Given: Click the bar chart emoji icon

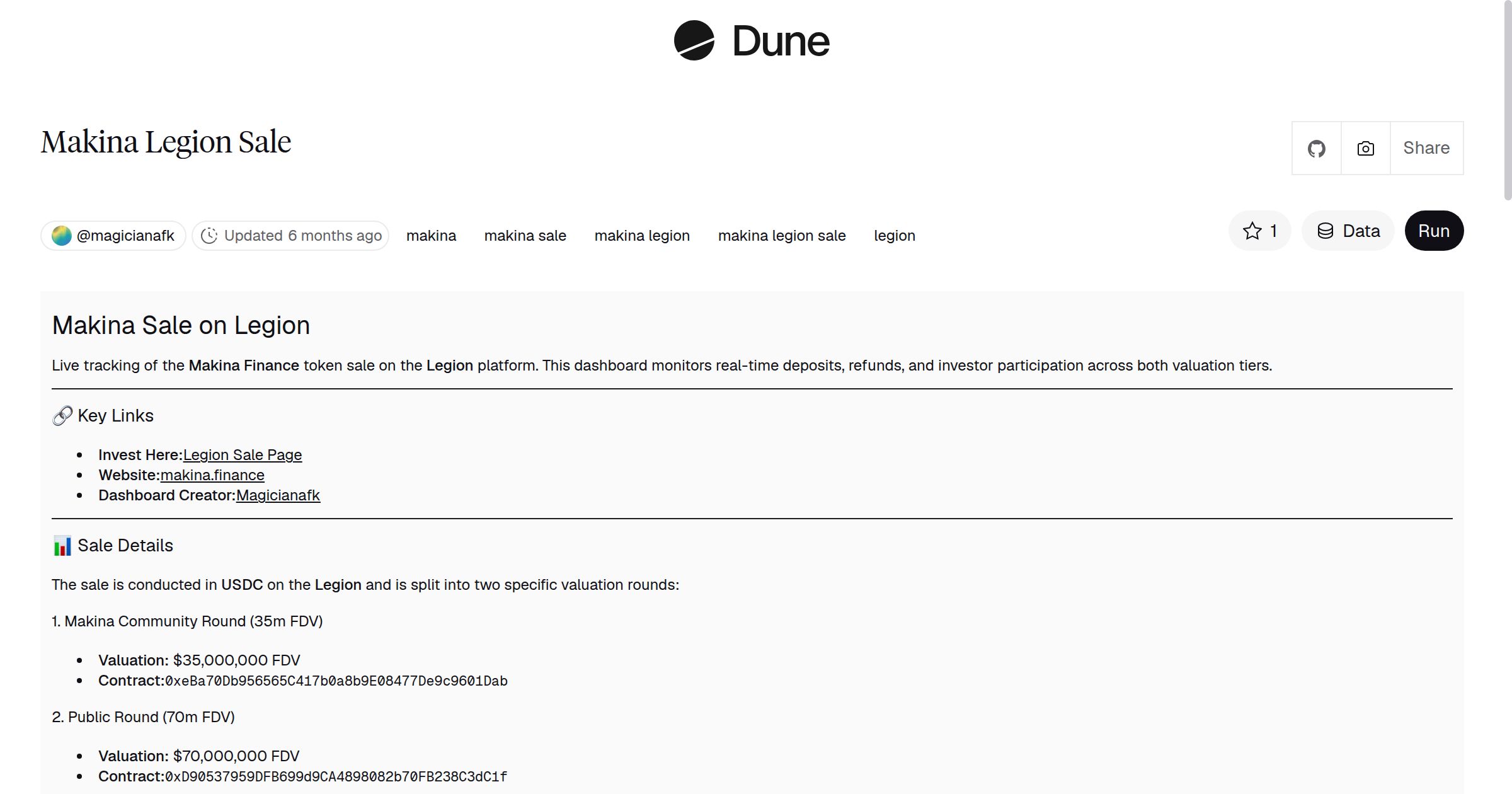Looking at the screenshot, I should click(62, 546).
